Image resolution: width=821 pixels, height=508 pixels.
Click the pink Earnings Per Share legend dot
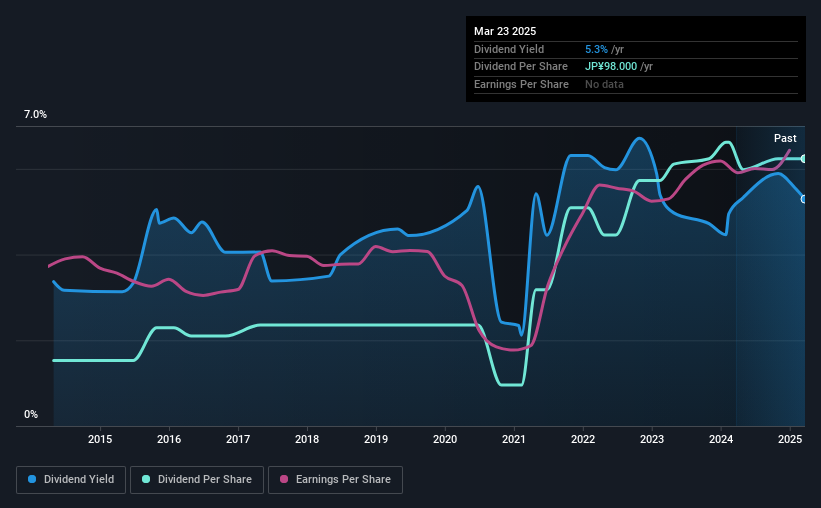[284, 479]
